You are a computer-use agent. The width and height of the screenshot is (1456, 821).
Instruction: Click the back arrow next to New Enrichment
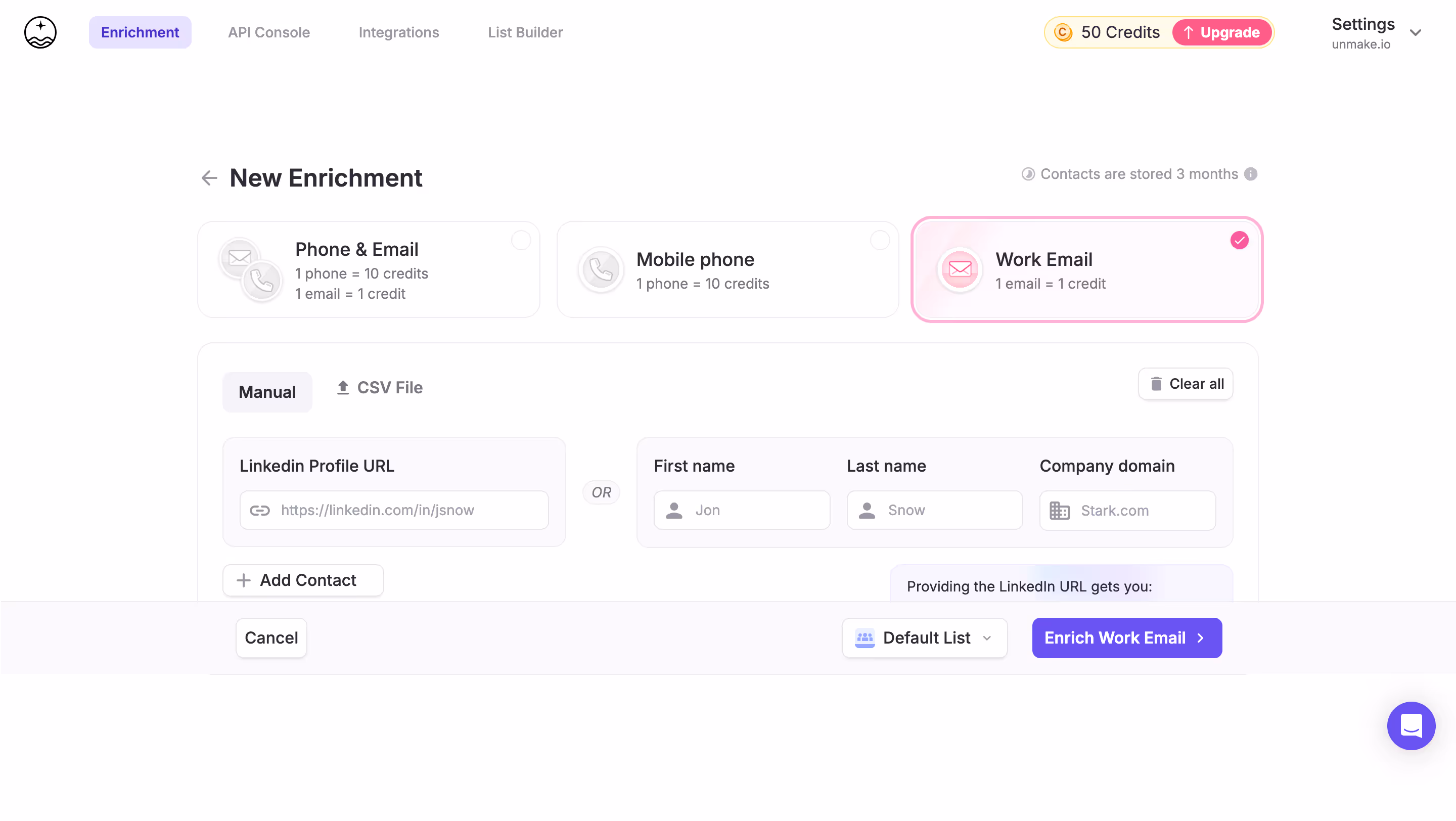click(x=209, y=178)
